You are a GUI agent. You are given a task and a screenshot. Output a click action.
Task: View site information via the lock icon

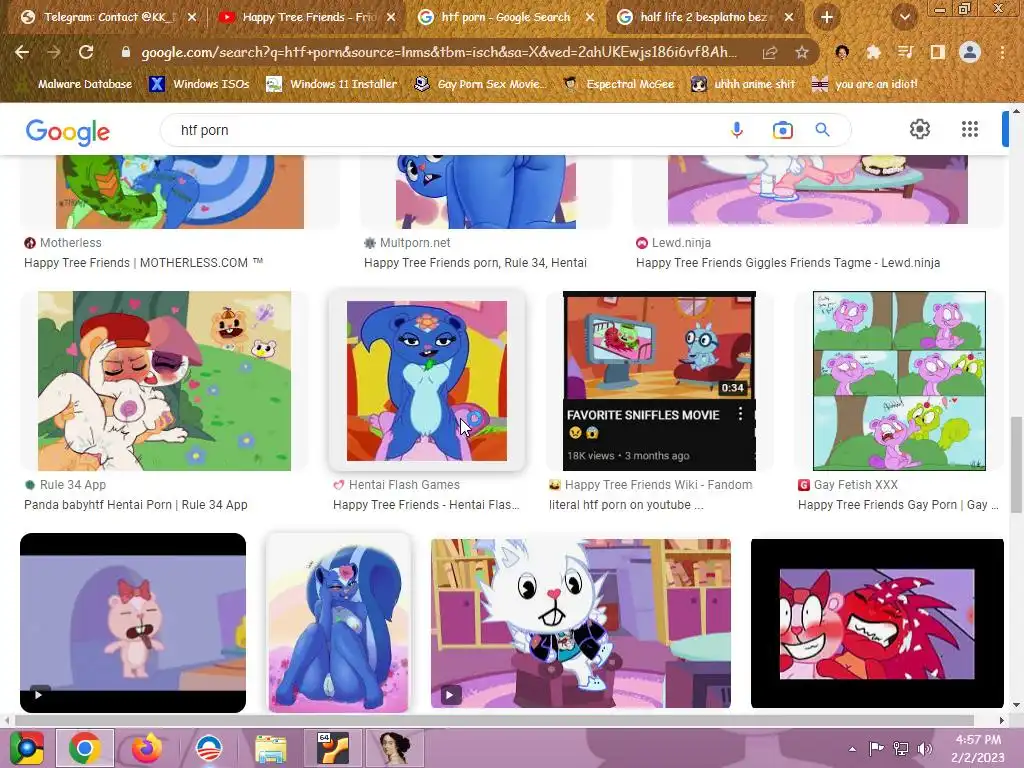click(126, 52)
